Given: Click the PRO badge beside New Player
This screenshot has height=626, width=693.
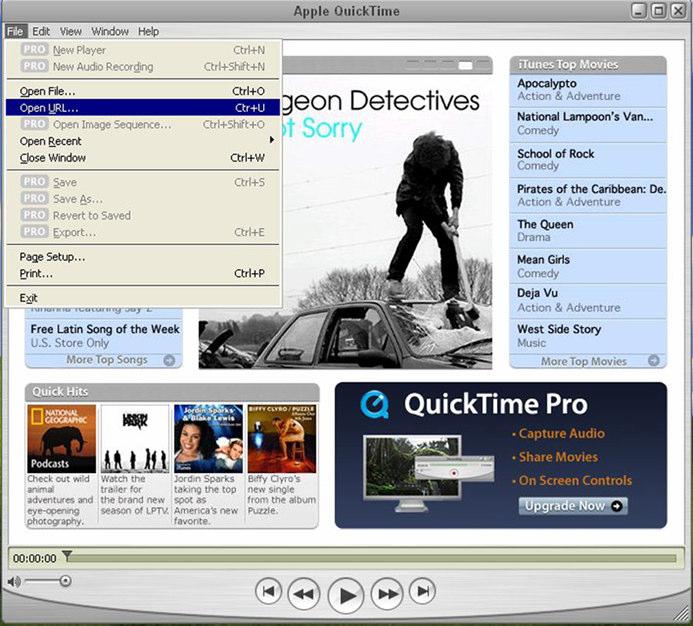Looking at the screenshot, I should coord(34,49).
